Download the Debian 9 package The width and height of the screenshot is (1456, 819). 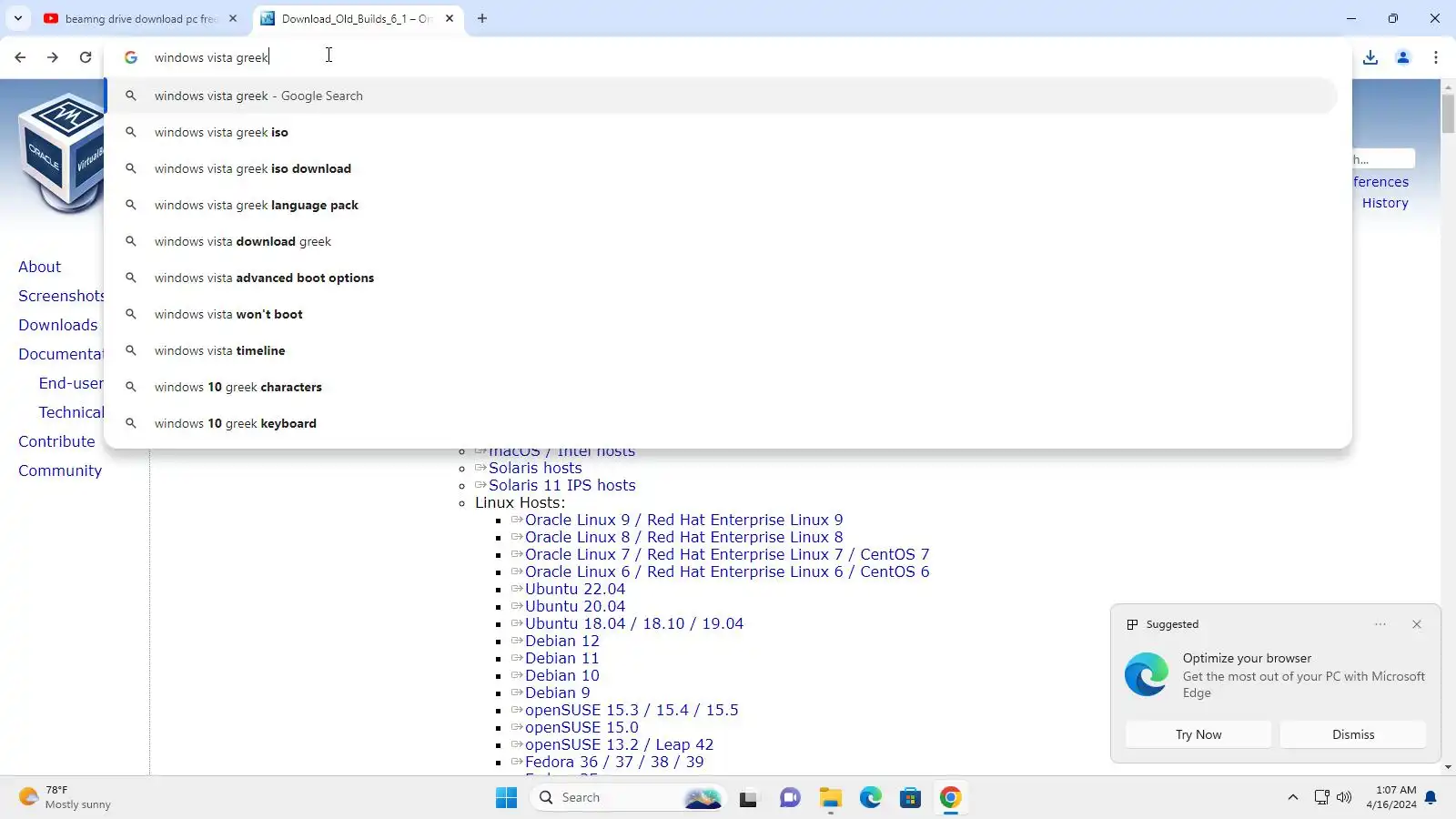pos(558,693)
